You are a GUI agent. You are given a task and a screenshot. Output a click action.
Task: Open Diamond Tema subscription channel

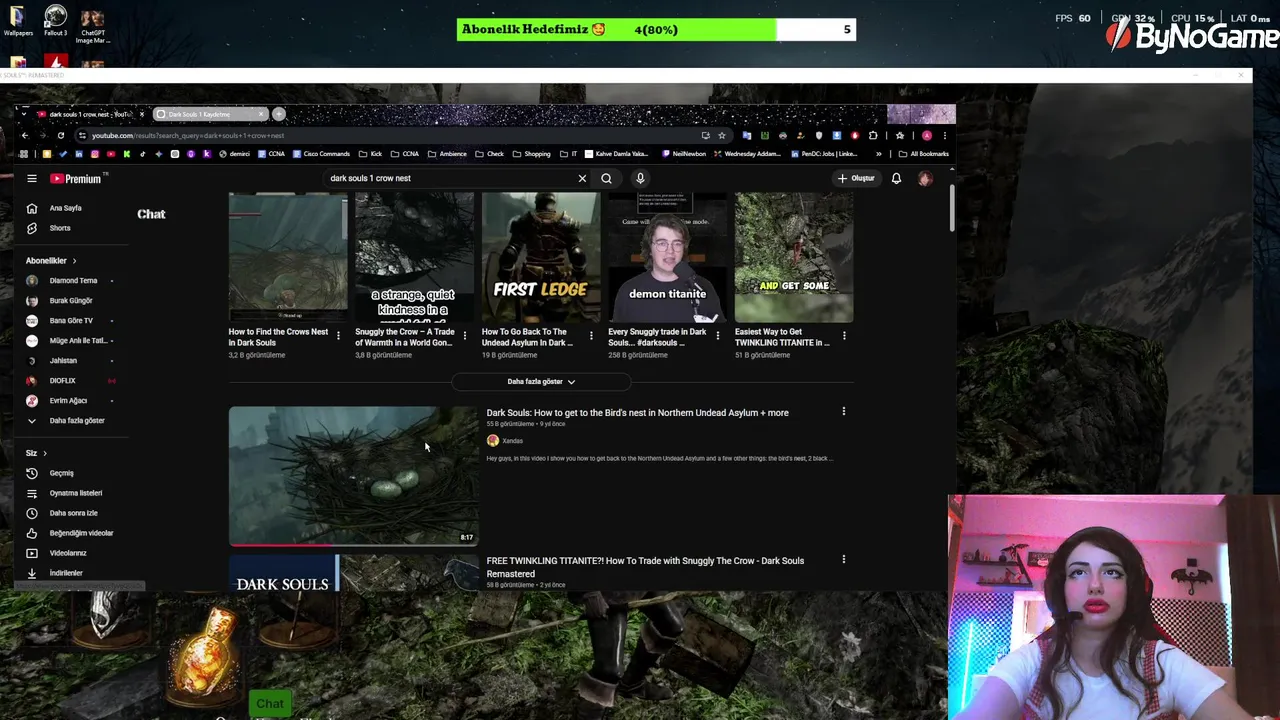(x=72, y=281)
